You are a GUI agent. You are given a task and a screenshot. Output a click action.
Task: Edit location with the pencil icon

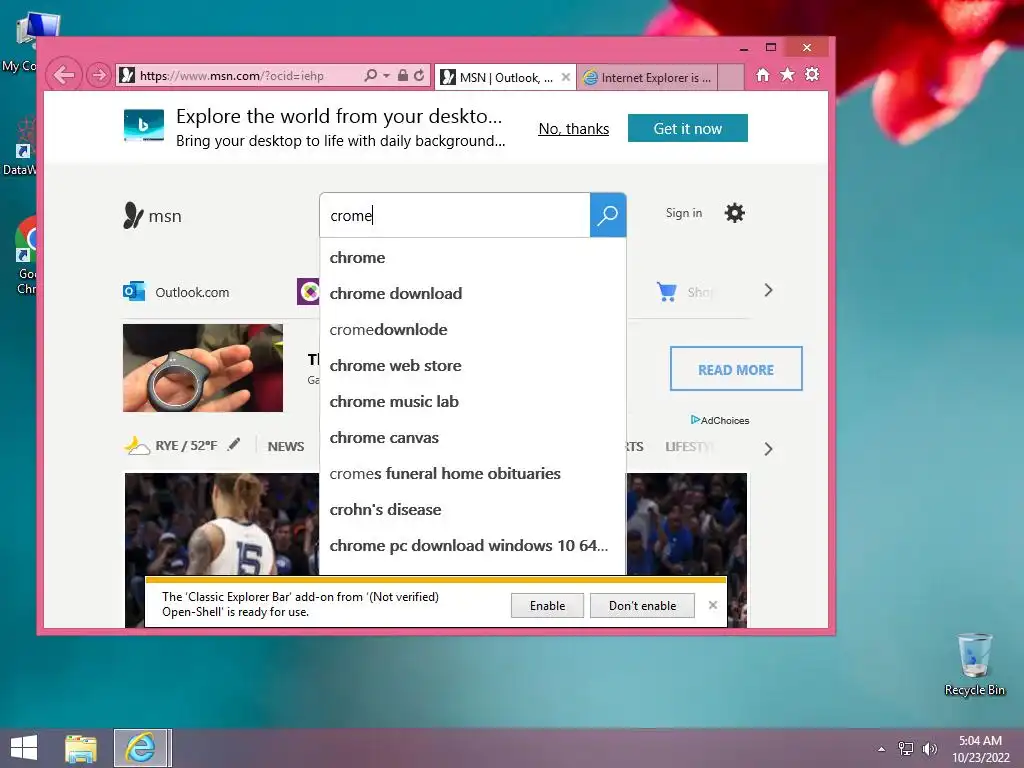tap(234, 445)
